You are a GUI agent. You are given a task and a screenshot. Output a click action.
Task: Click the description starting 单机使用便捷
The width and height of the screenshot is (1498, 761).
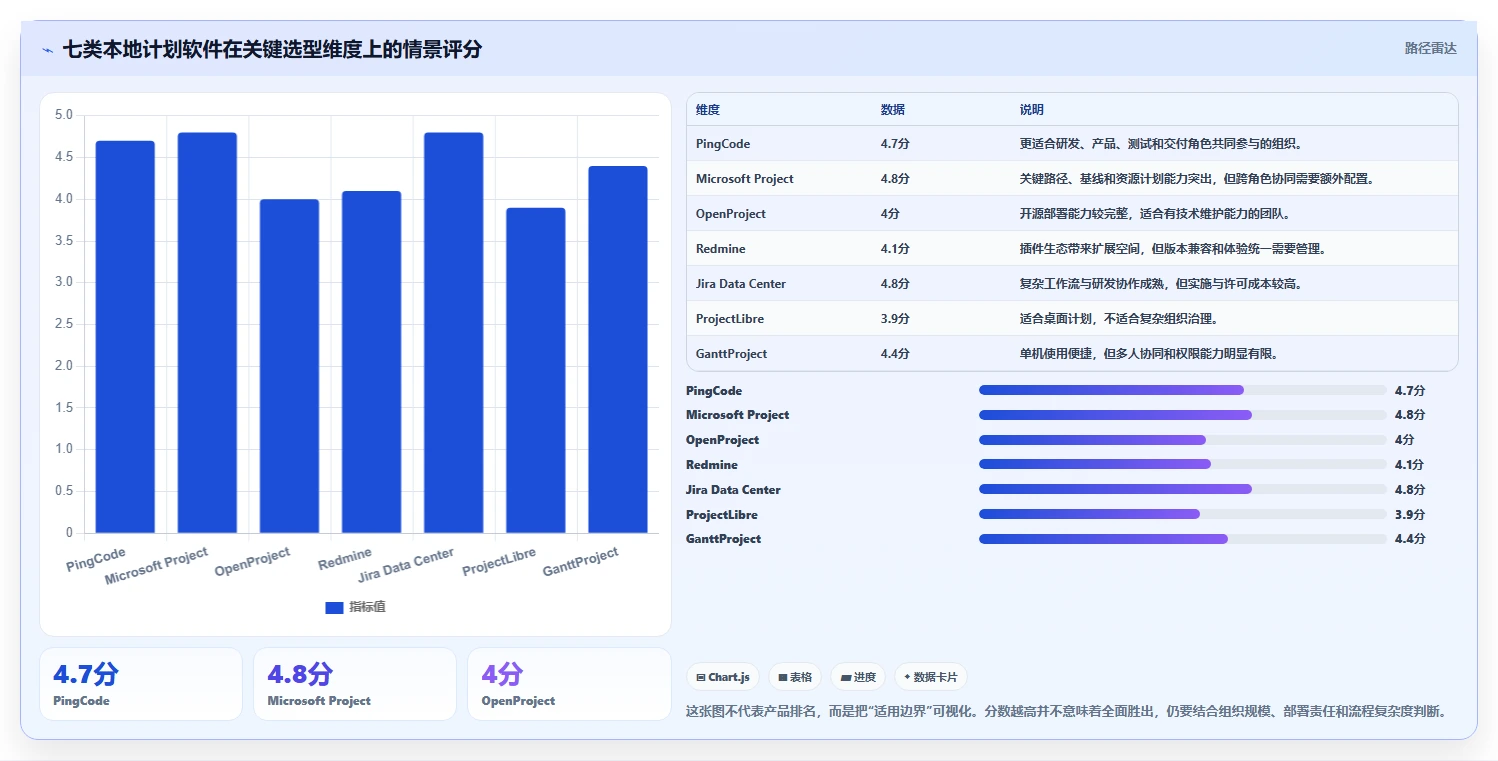pyautogui.click(x=1150, y=354)
